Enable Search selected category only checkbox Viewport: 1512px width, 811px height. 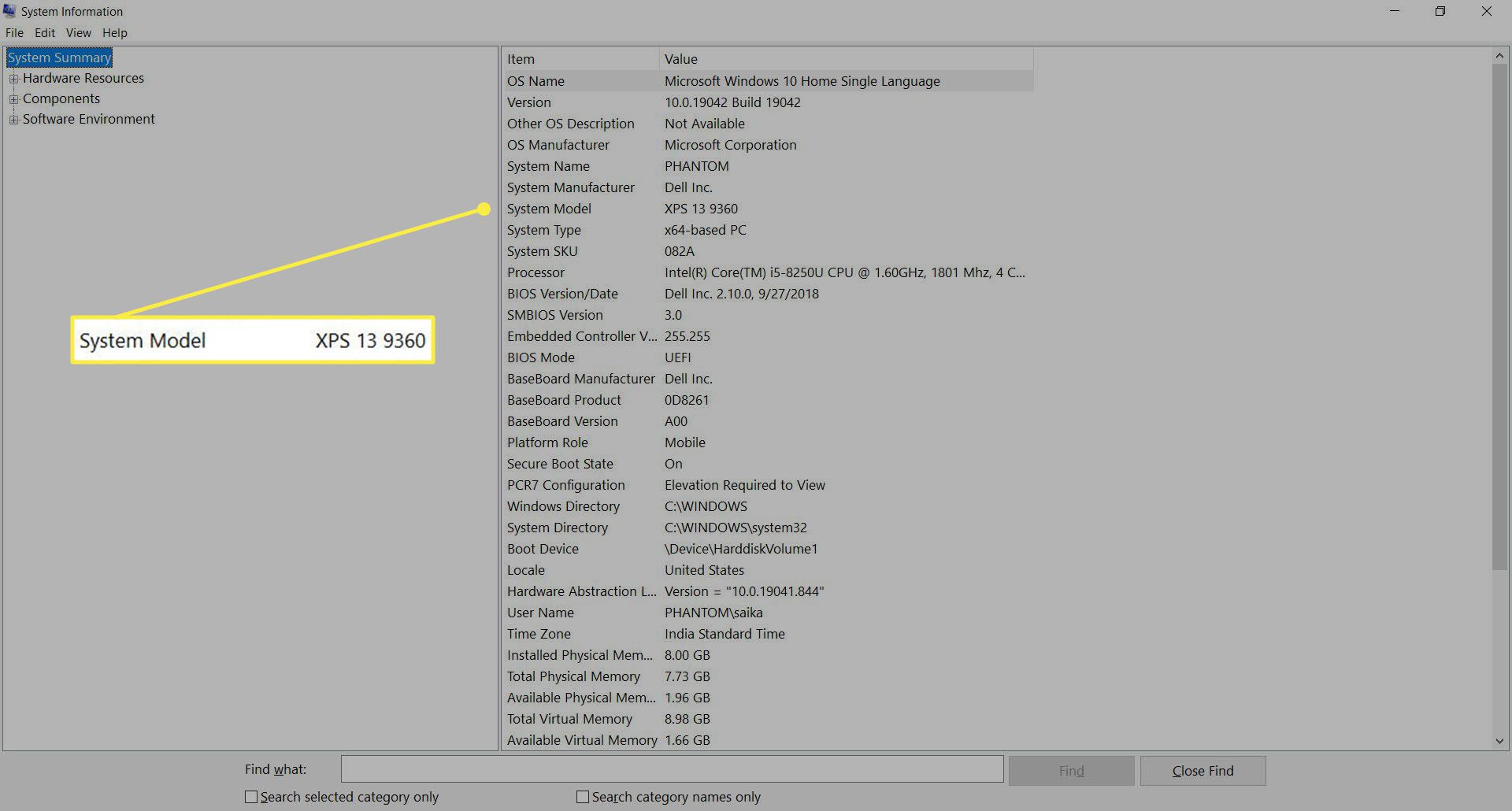click(251, 797)
